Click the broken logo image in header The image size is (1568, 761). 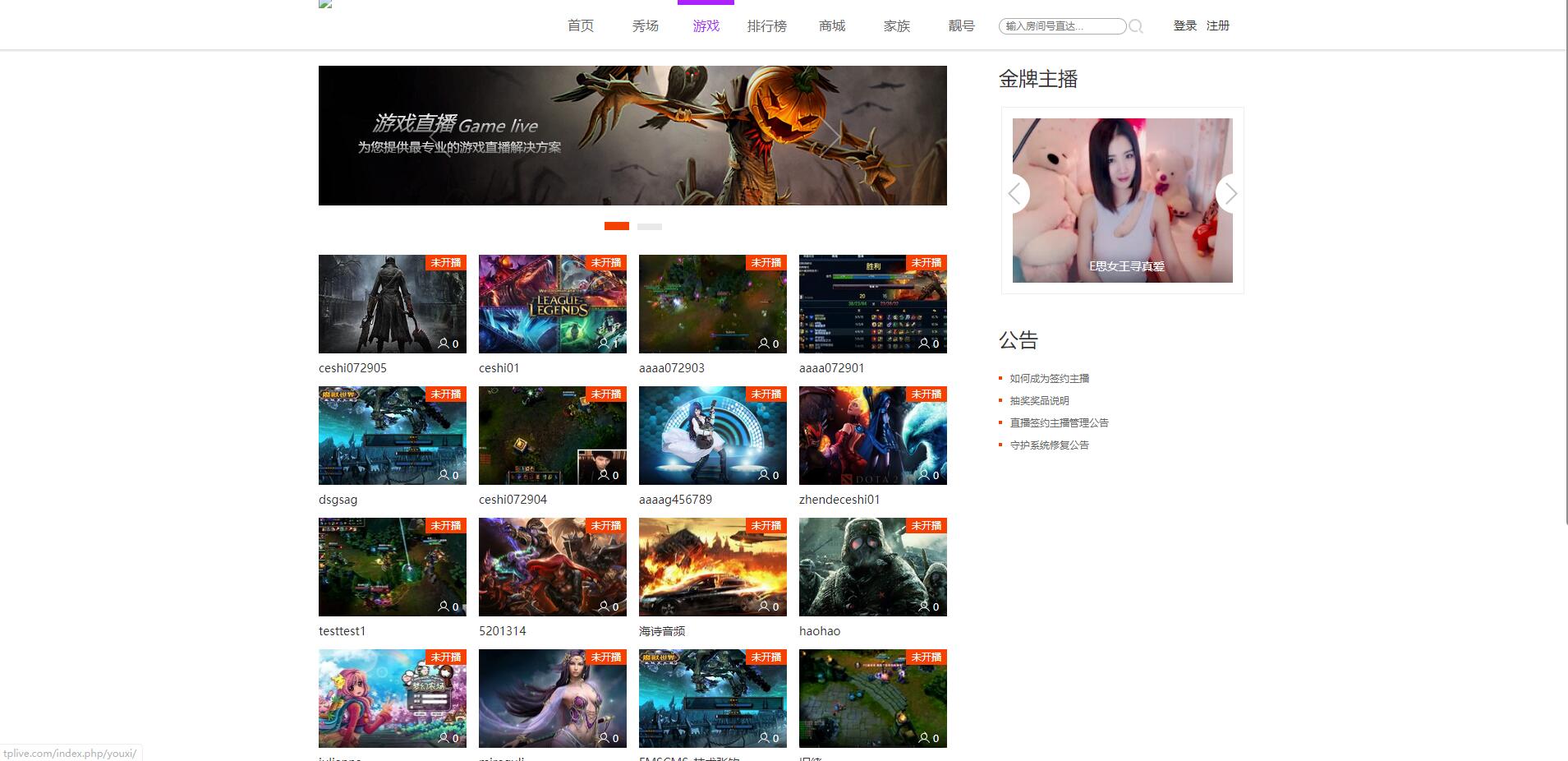[x=325, y=4]
